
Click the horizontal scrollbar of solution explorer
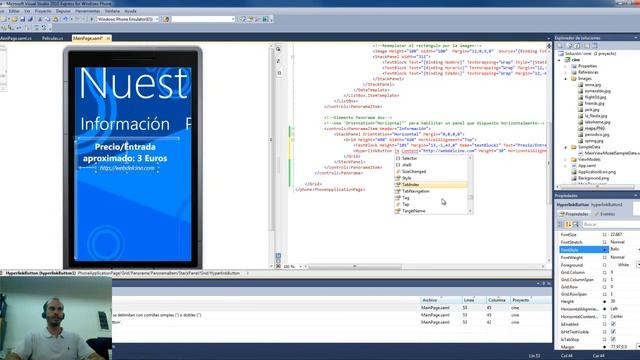pyautogui.click(x=597, y=187)
